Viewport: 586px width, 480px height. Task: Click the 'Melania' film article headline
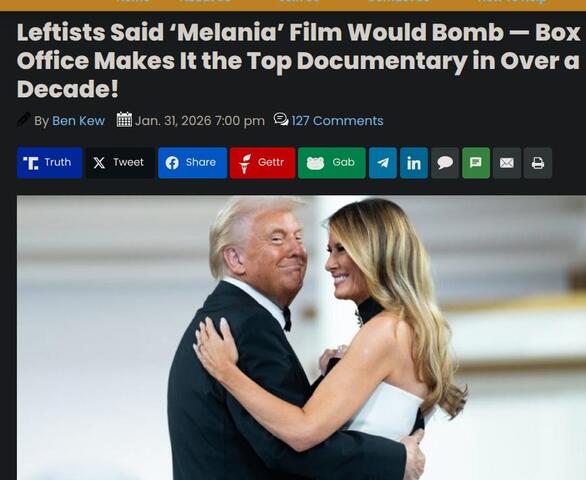pos(298,61)
